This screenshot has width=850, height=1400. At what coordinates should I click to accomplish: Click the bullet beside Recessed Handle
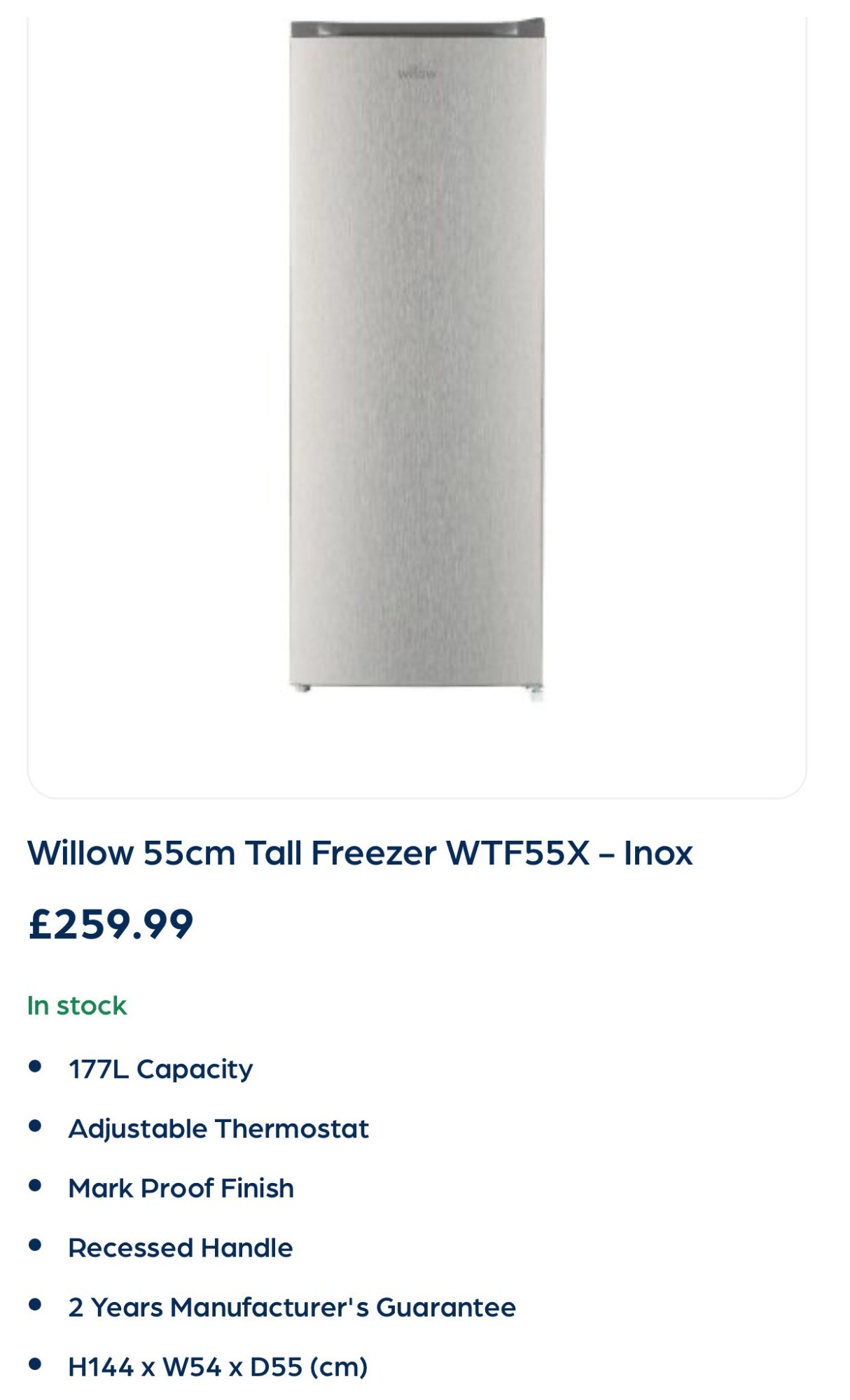point(35,1245)
